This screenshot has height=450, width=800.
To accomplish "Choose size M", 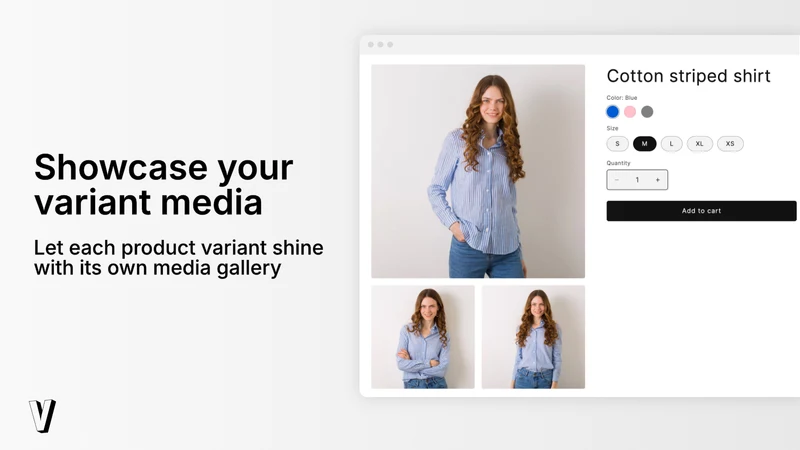I will coord(644,144).
